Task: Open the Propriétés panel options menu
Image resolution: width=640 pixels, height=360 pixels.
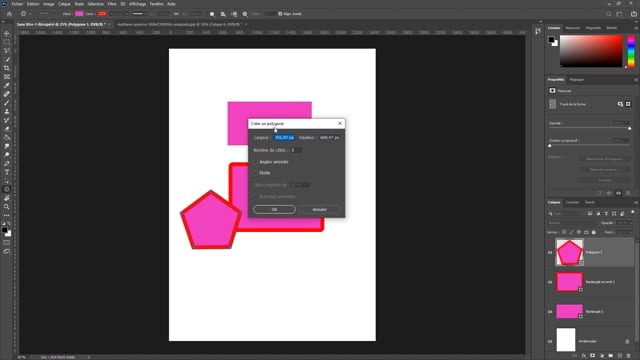Action: tap(636, 80)
